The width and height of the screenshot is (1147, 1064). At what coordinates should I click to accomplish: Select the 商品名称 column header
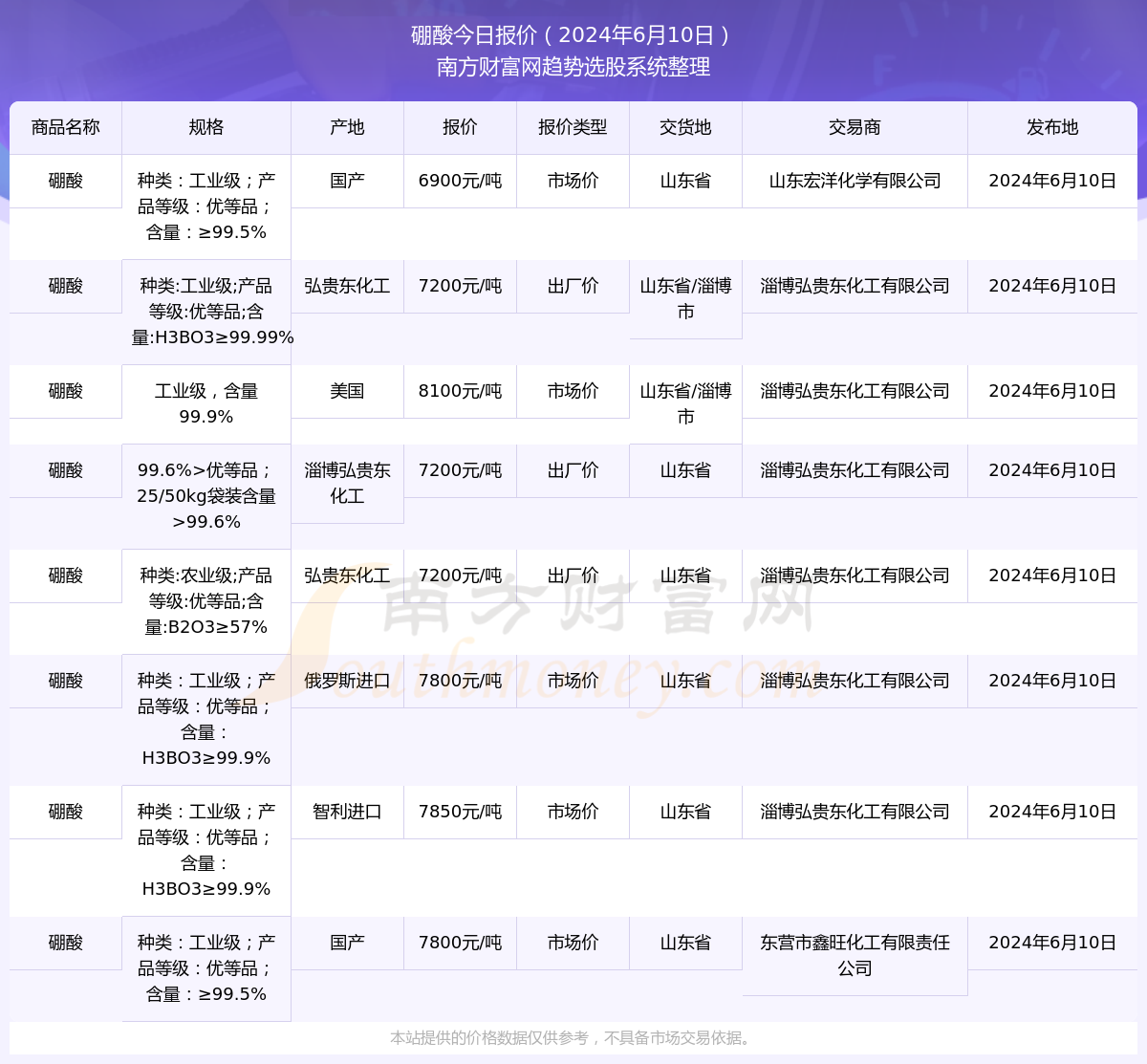[66, 127]
